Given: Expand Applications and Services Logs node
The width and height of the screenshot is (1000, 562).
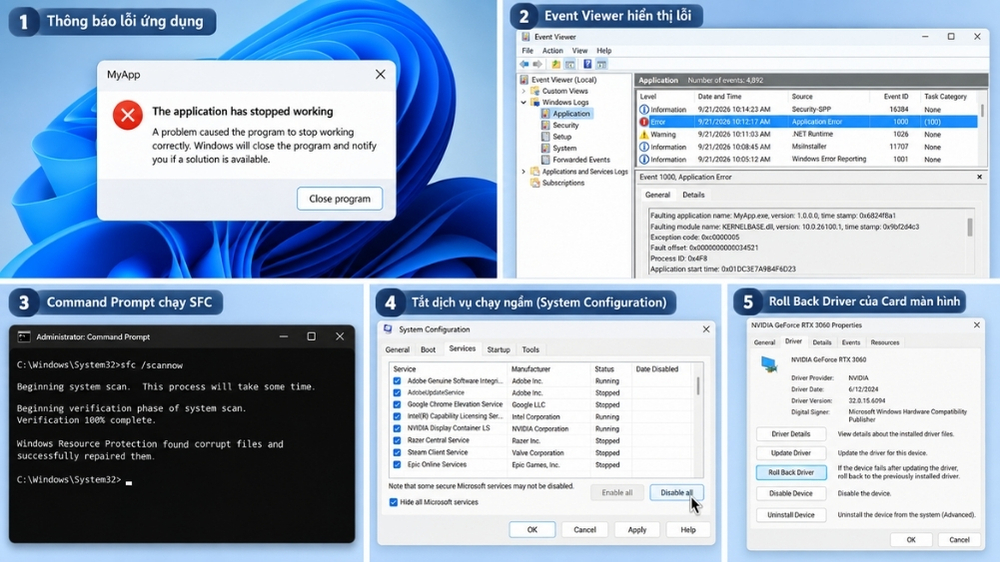Looking at the screenshot, I should 524,172.
